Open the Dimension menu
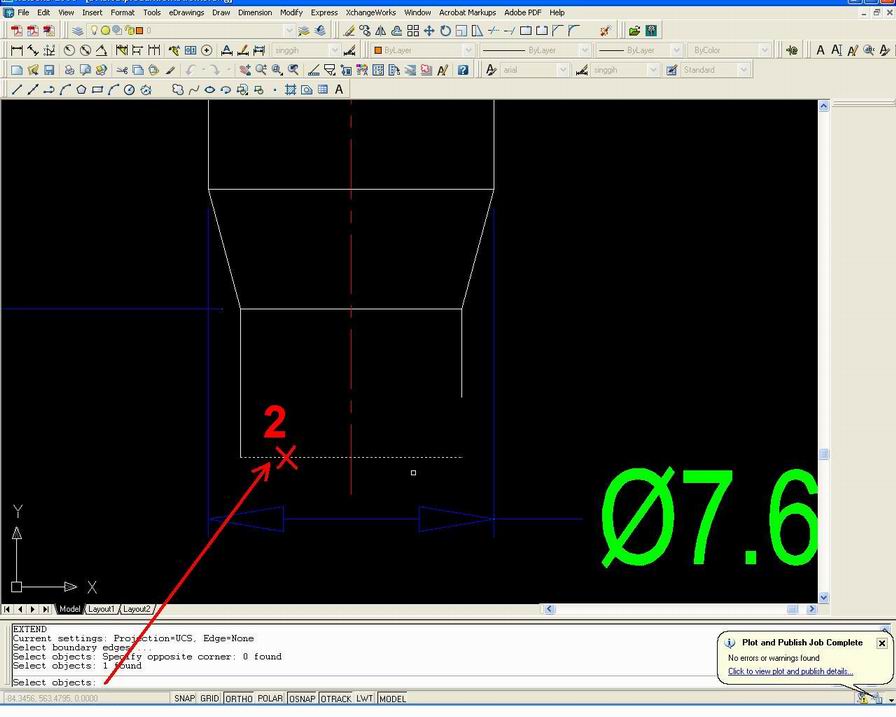The image size is (896, 717). 255,12
